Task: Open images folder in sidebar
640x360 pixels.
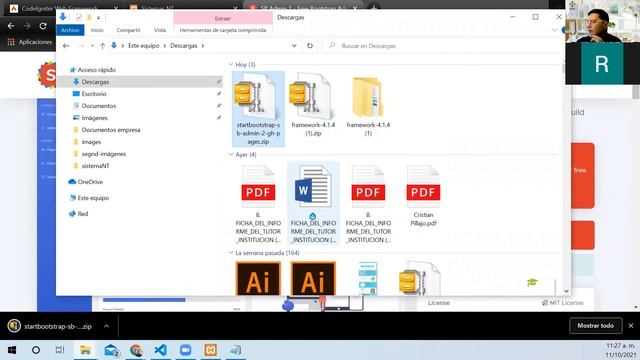Action: pos(87,142)
